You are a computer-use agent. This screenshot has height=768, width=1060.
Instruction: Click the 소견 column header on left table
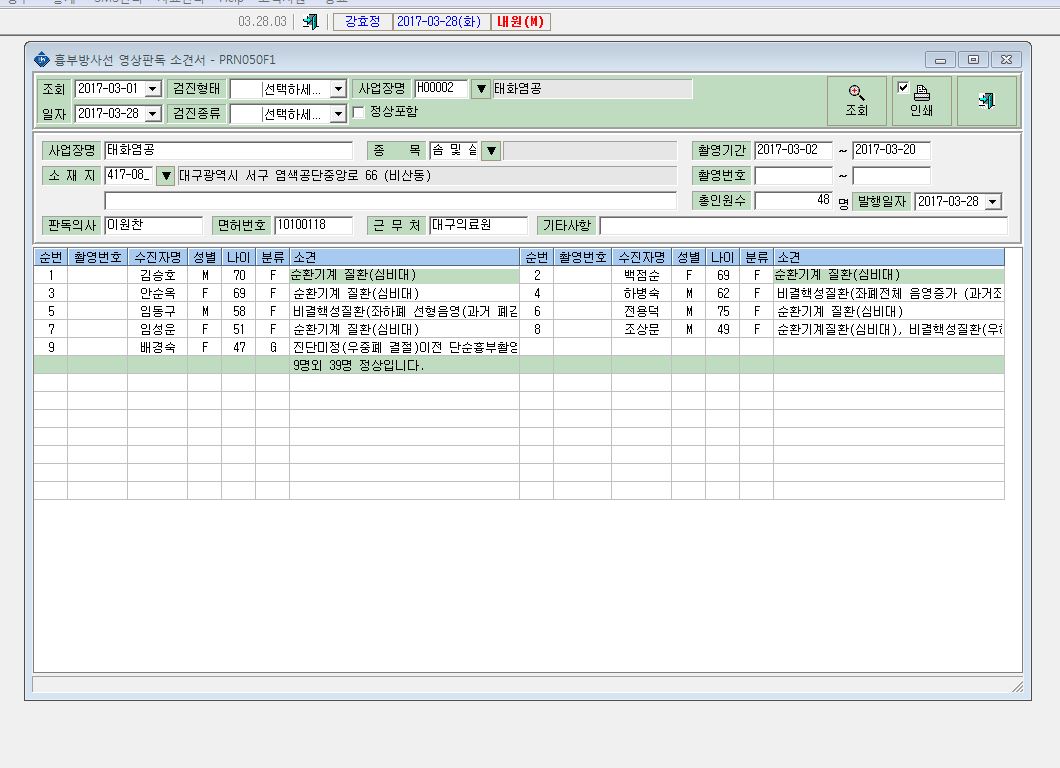click(x=404, y=257)
